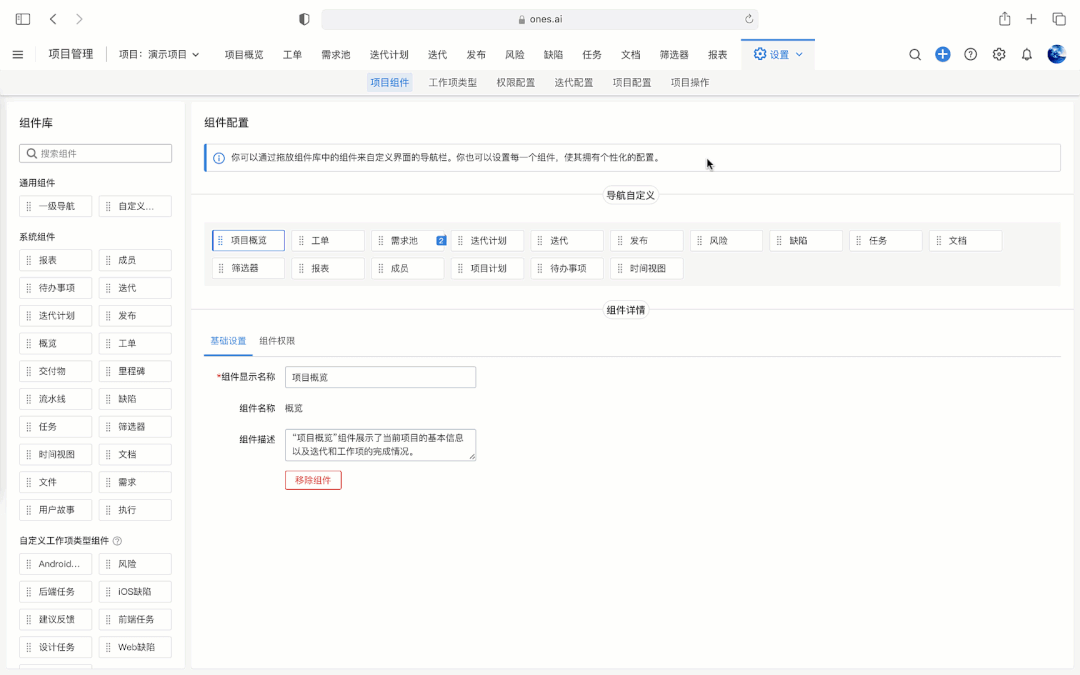Click the search magnifier icon in header
Image resolution: width=1080 pixels, height=675 pixels.
915,55
